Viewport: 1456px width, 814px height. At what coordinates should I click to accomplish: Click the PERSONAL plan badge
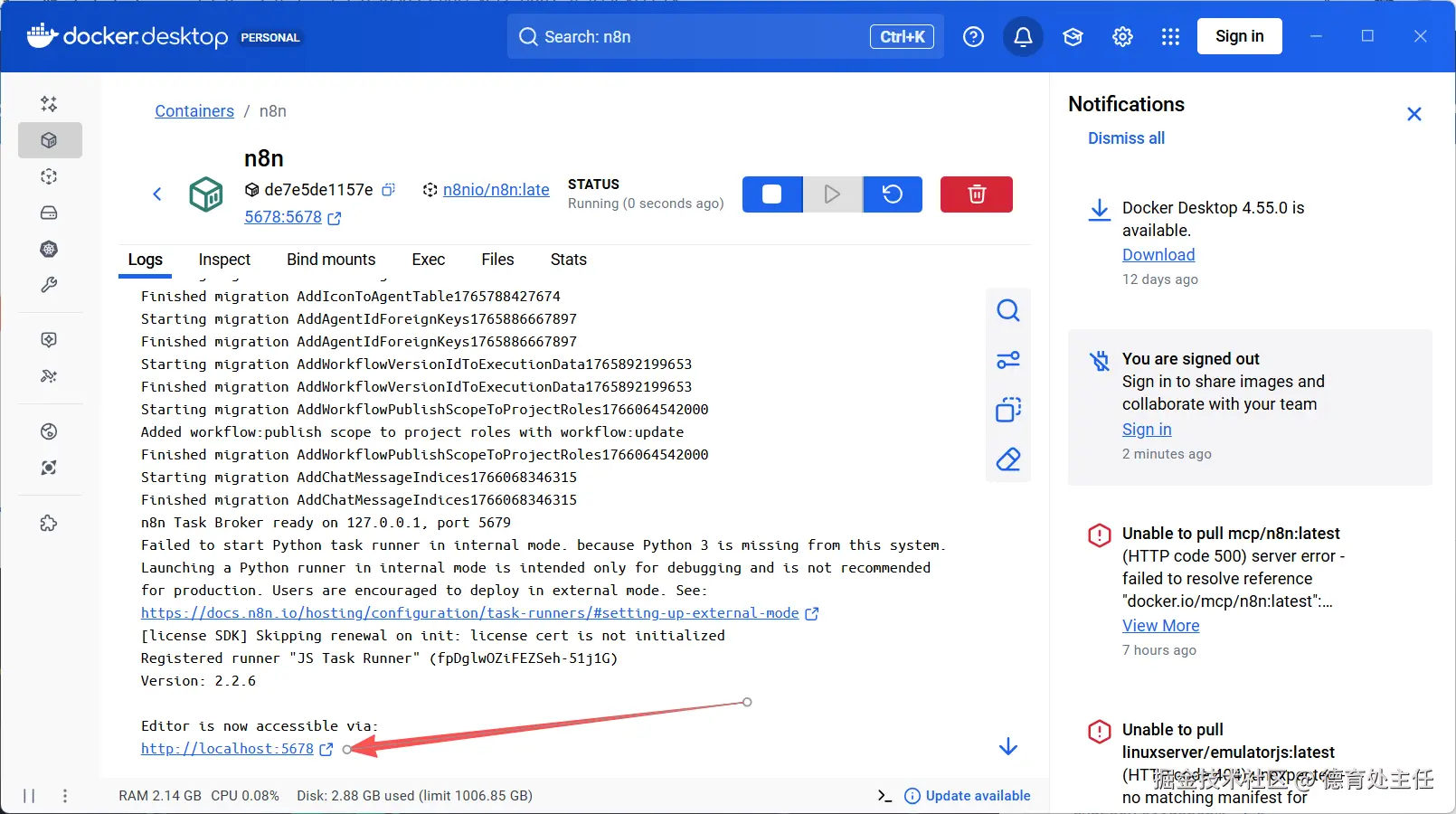(x=270, y=37)
